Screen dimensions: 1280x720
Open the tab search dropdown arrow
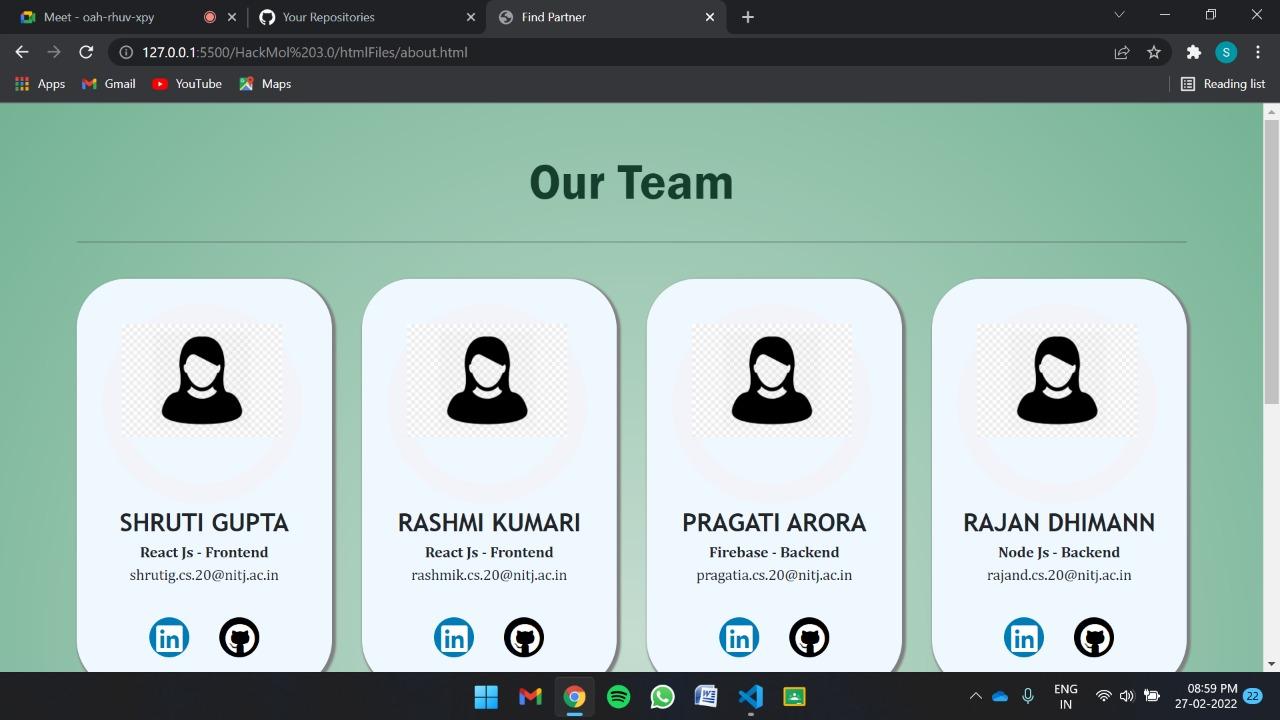click(1119, 15)
